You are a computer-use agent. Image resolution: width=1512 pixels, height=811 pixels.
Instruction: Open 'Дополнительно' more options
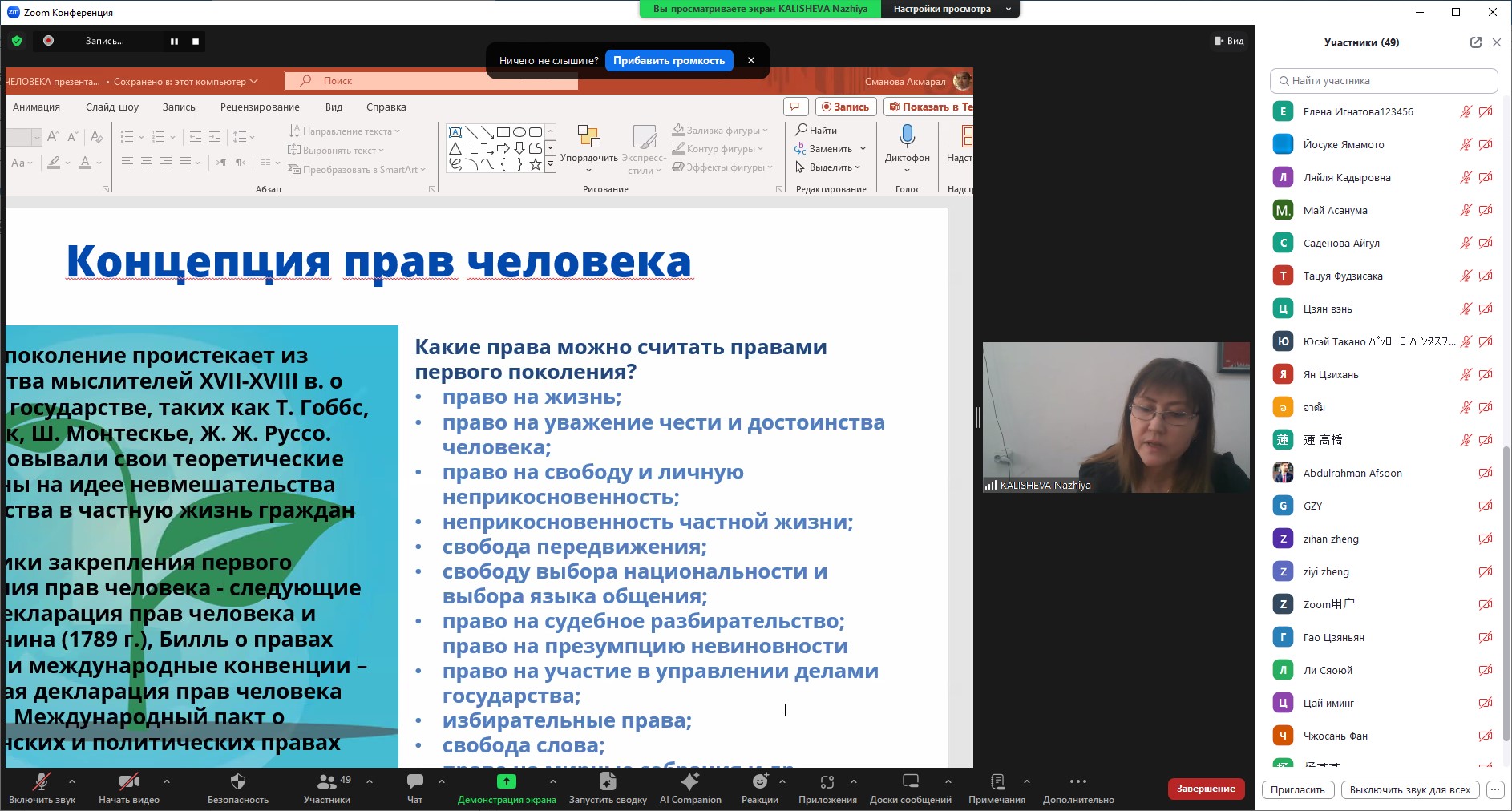(1078, 788)
